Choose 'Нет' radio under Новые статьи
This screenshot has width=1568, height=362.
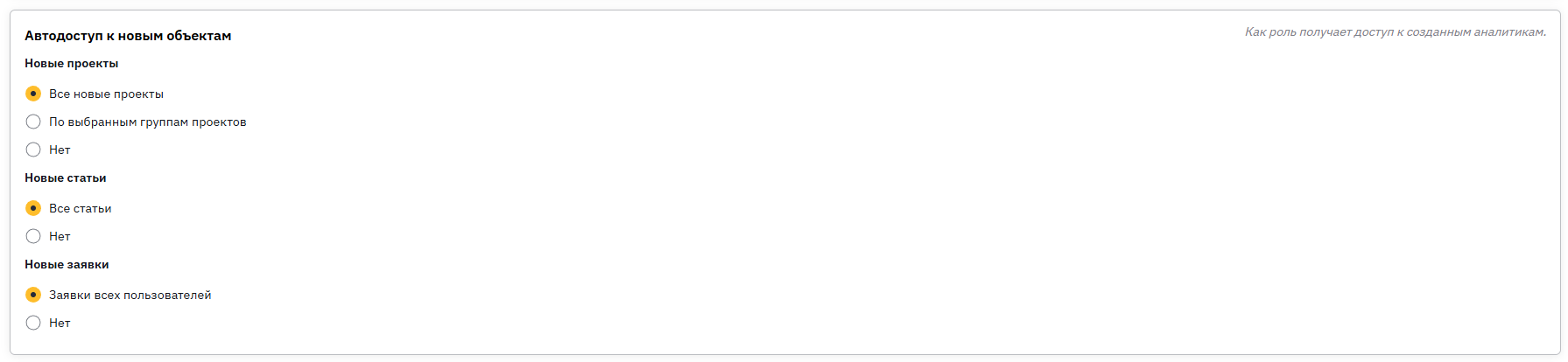coord(33,236)
